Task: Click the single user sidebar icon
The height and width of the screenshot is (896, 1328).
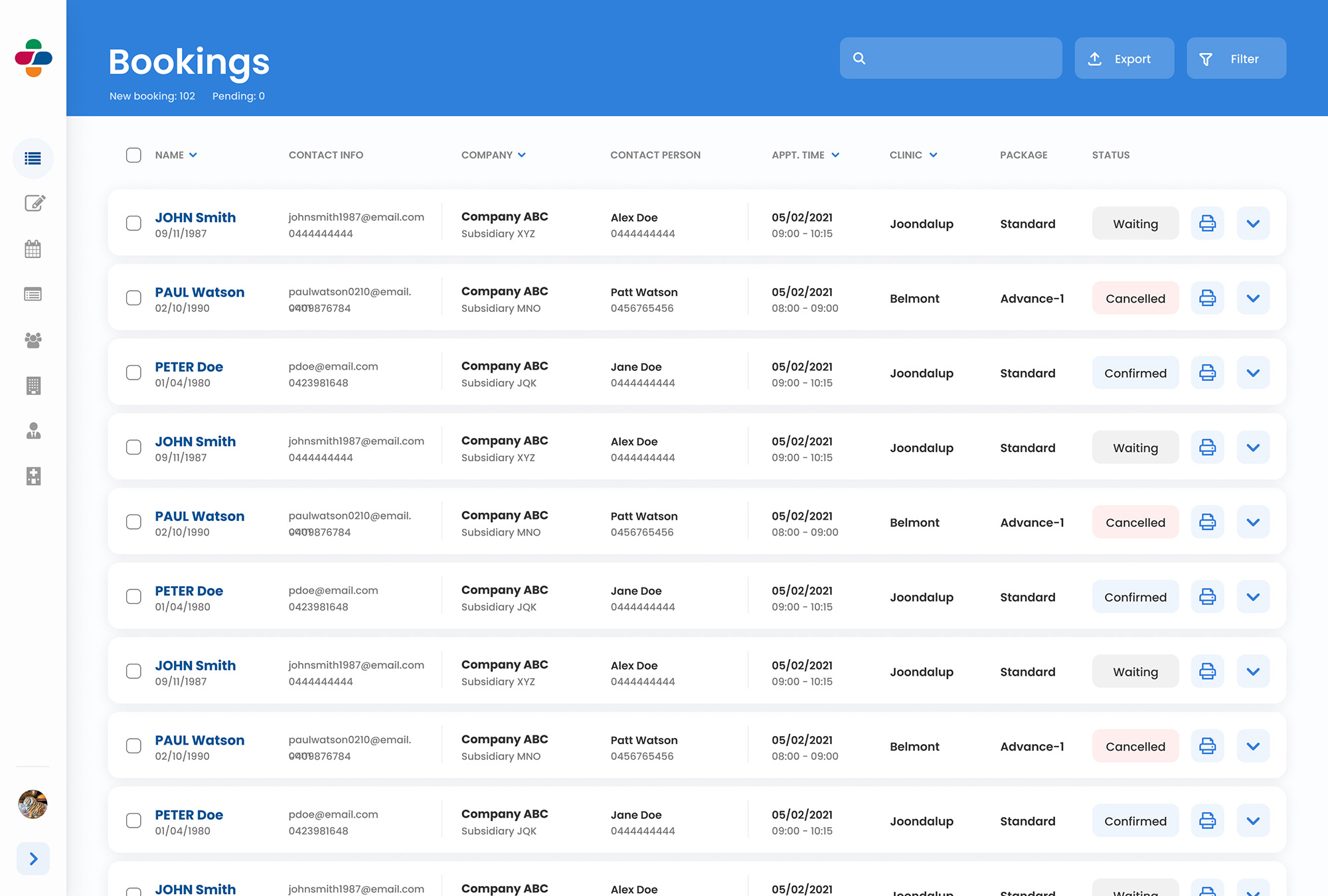Action: click(x=33, y=431)
